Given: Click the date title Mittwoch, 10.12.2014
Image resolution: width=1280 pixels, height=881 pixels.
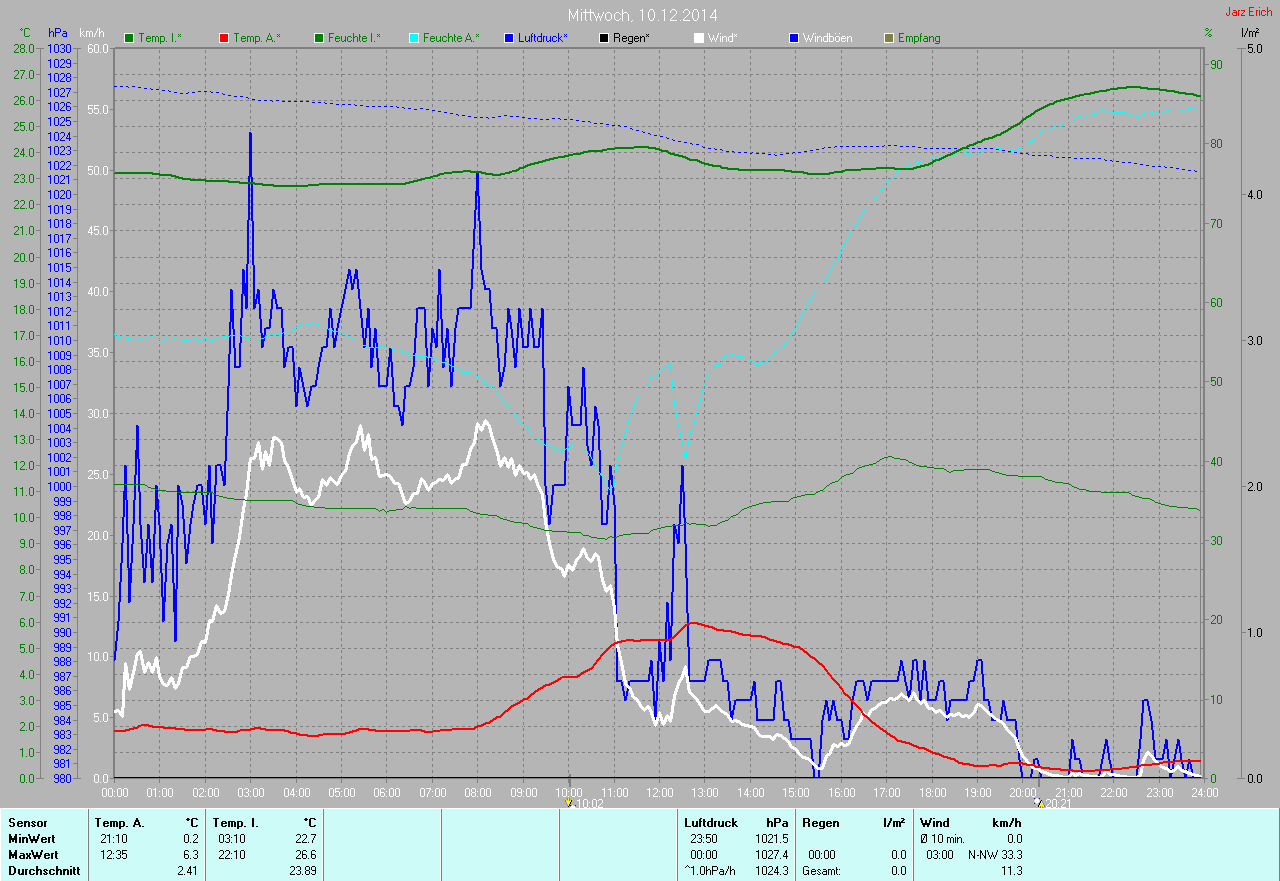Looking at the screenshot, I should (642, 15).
